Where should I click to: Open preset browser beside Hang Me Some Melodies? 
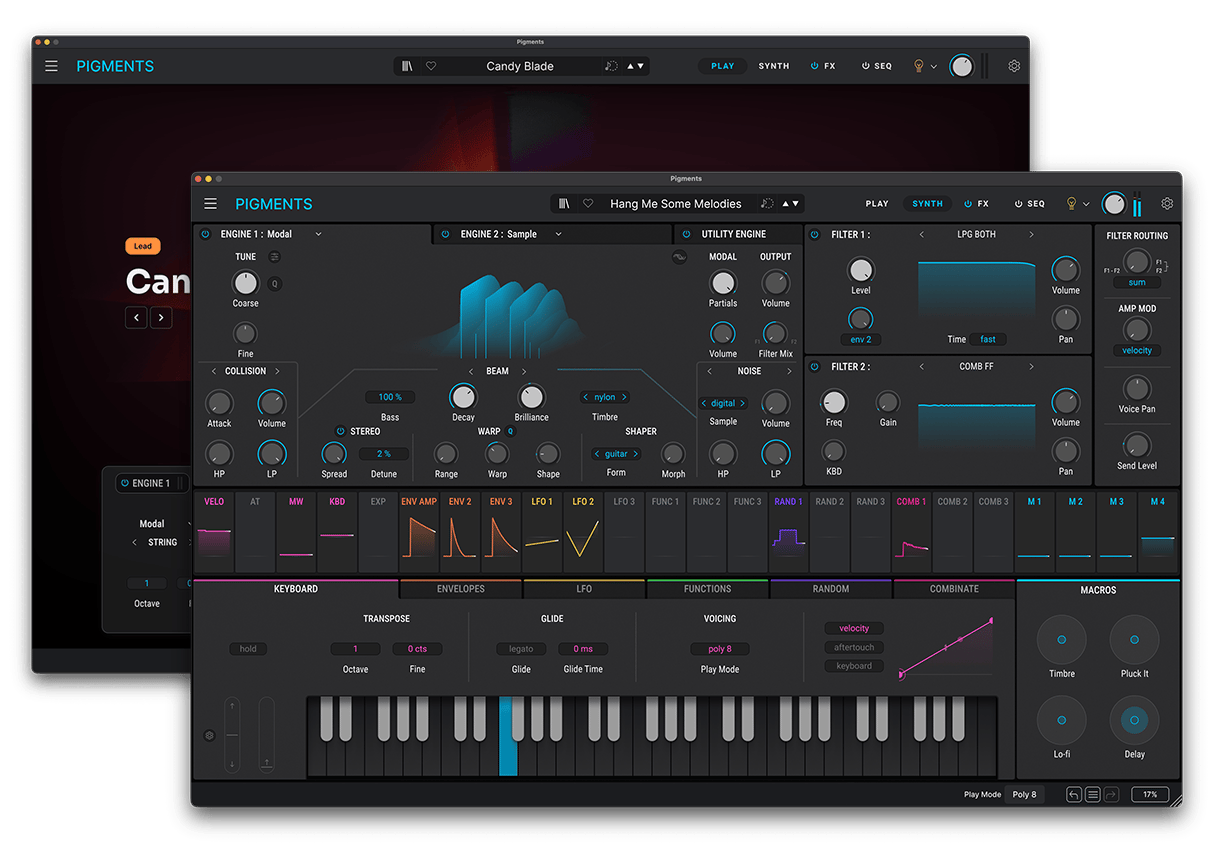click(x=564, y=204)
